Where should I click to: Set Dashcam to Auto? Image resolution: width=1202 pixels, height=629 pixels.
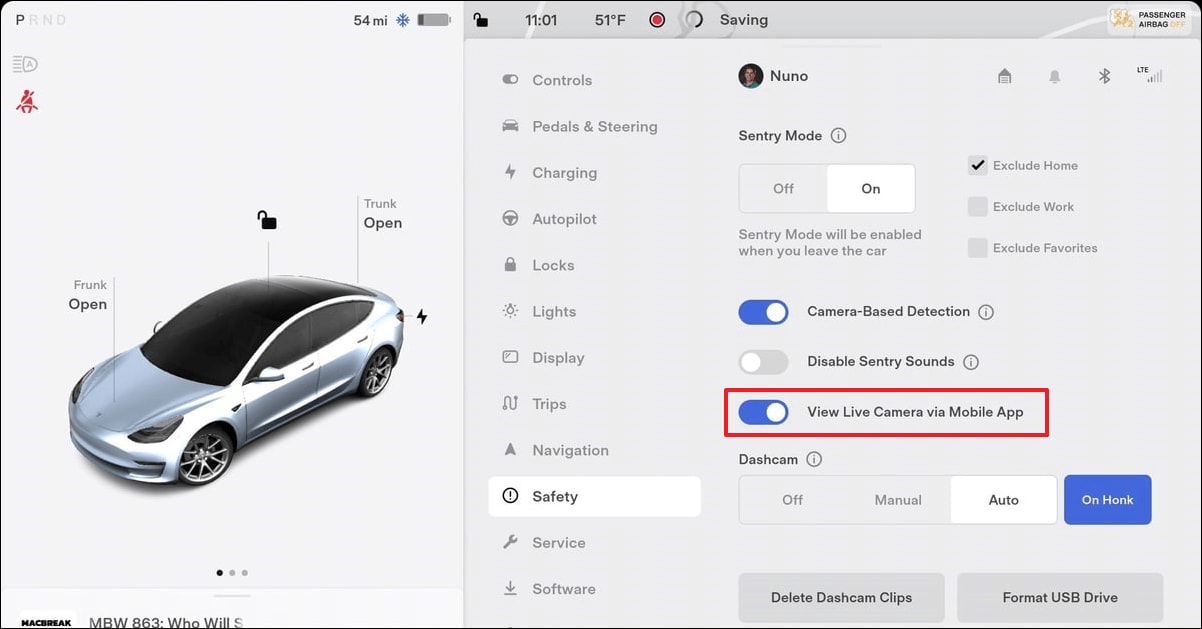(x=1004, y=500)
